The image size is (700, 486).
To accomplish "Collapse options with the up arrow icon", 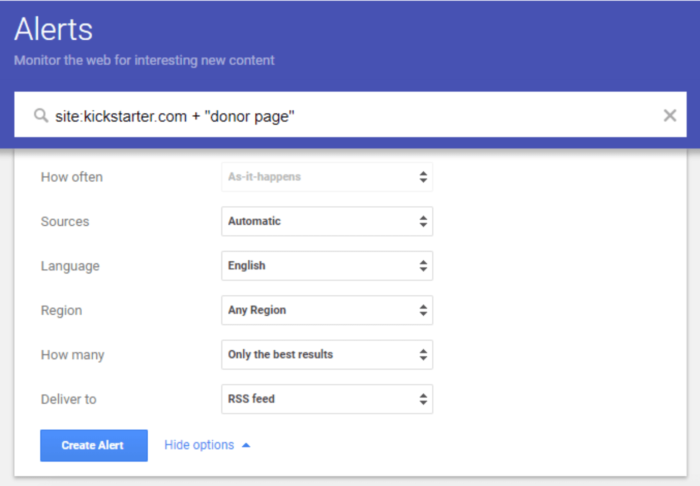I will [246, 445].
